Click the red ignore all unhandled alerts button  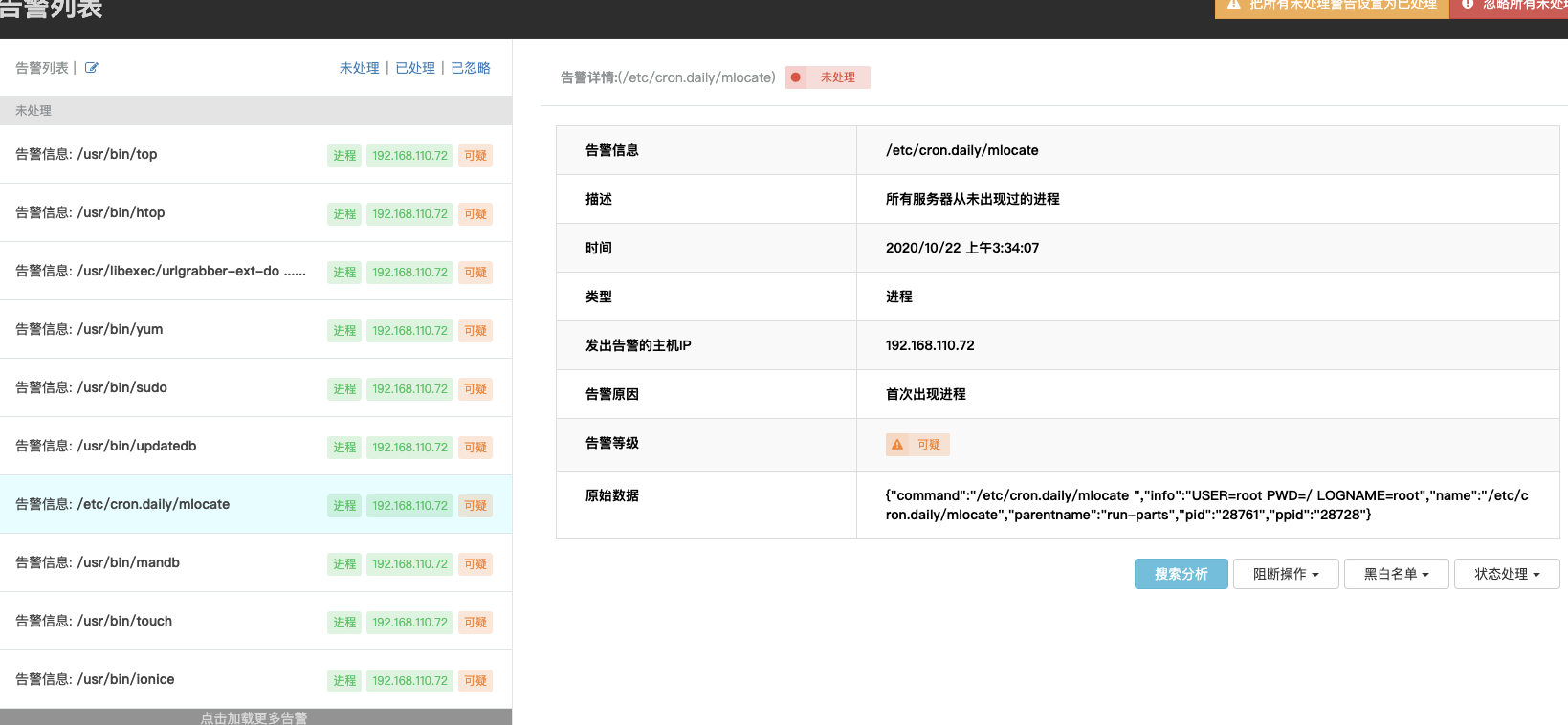coord(1509,8)
